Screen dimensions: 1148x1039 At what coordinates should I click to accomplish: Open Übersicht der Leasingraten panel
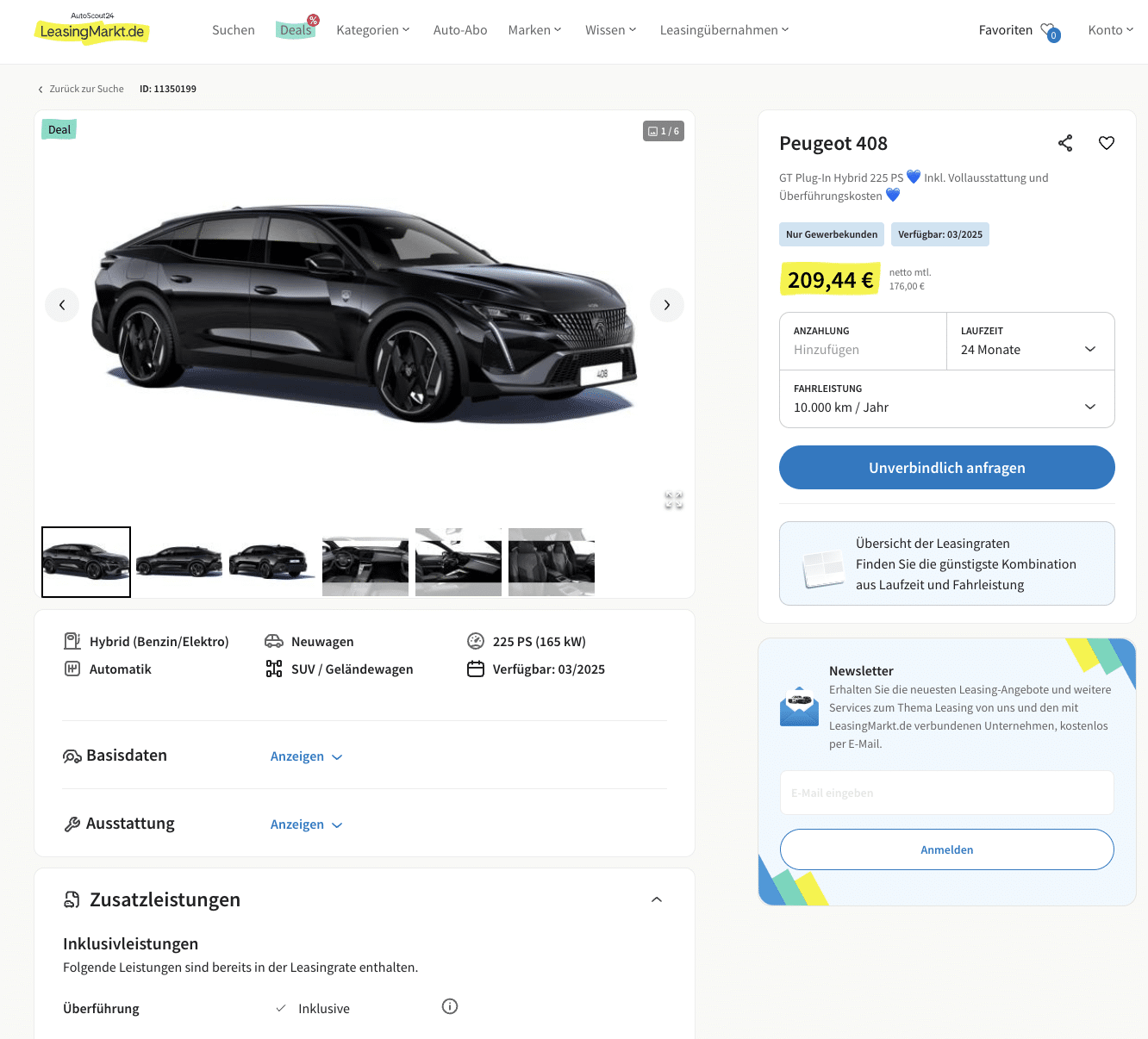click(x=947, y=563)
